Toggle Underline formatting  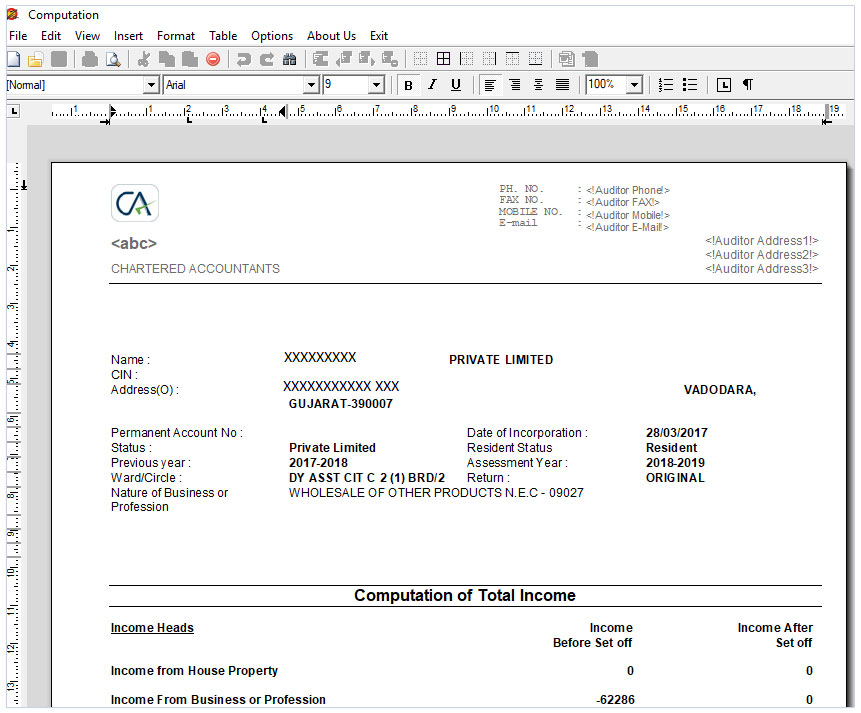pyautogui.click(x=456, y=85)
